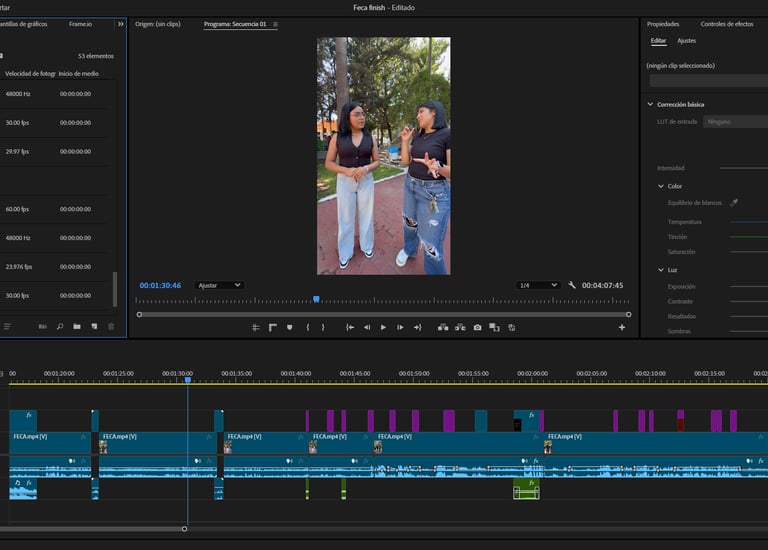The height and width of the screenshot is (550, 768).
Task: Open the 1/4 playback resolution dropdown
Action: click(537, 285)
